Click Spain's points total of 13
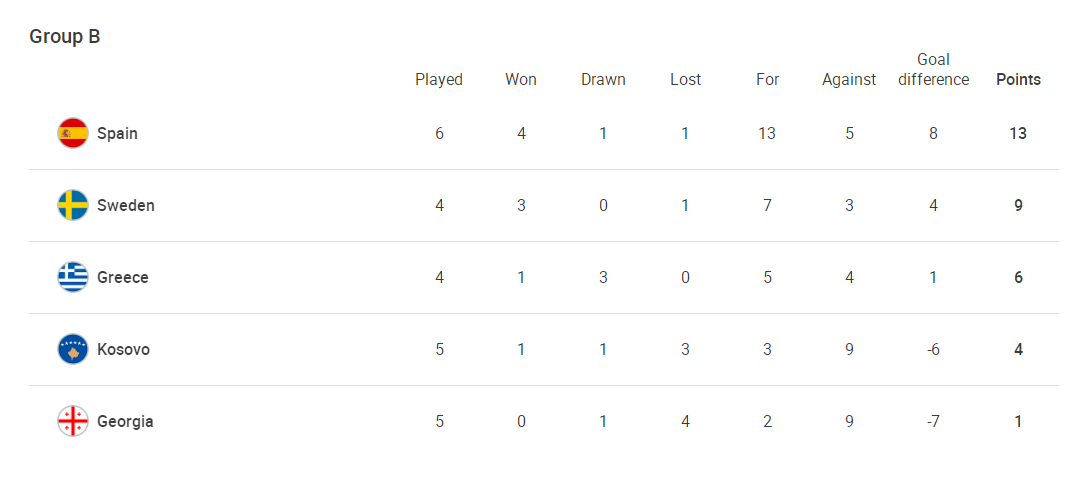This screenshot has width=1076, height=478. [x=1018, y=133]
